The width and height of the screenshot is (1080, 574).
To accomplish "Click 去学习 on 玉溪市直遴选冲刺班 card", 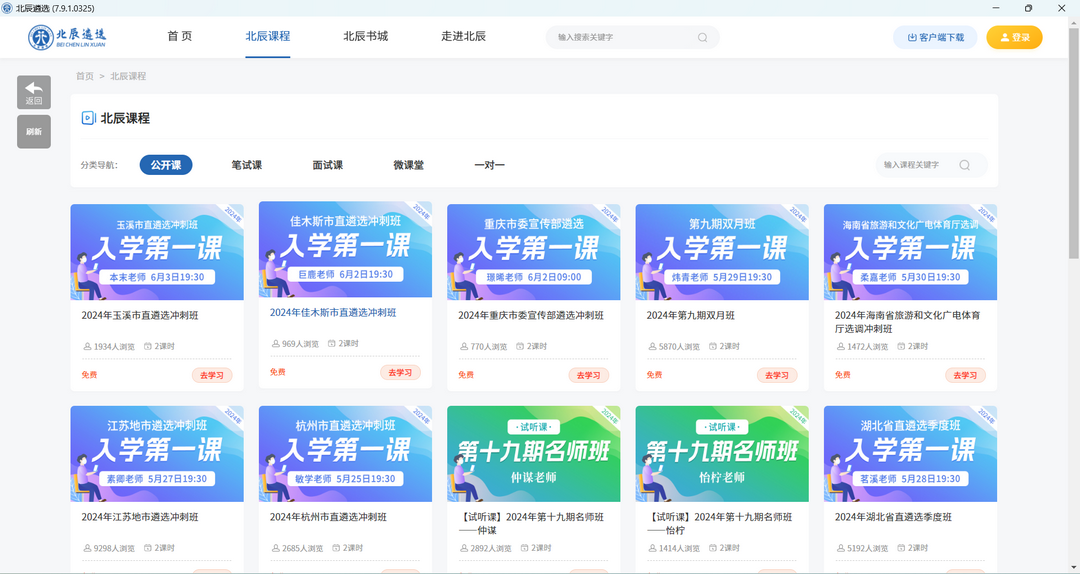I will point(212,376).
